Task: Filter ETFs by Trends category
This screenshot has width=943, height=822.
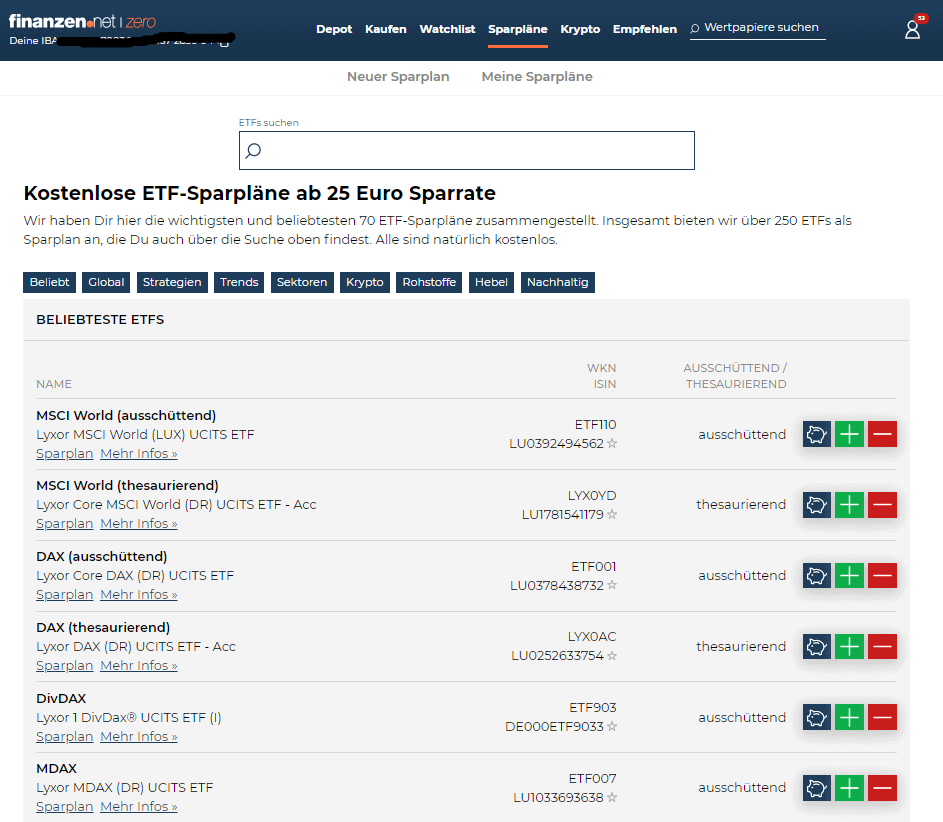Action: tap(239, 282)
